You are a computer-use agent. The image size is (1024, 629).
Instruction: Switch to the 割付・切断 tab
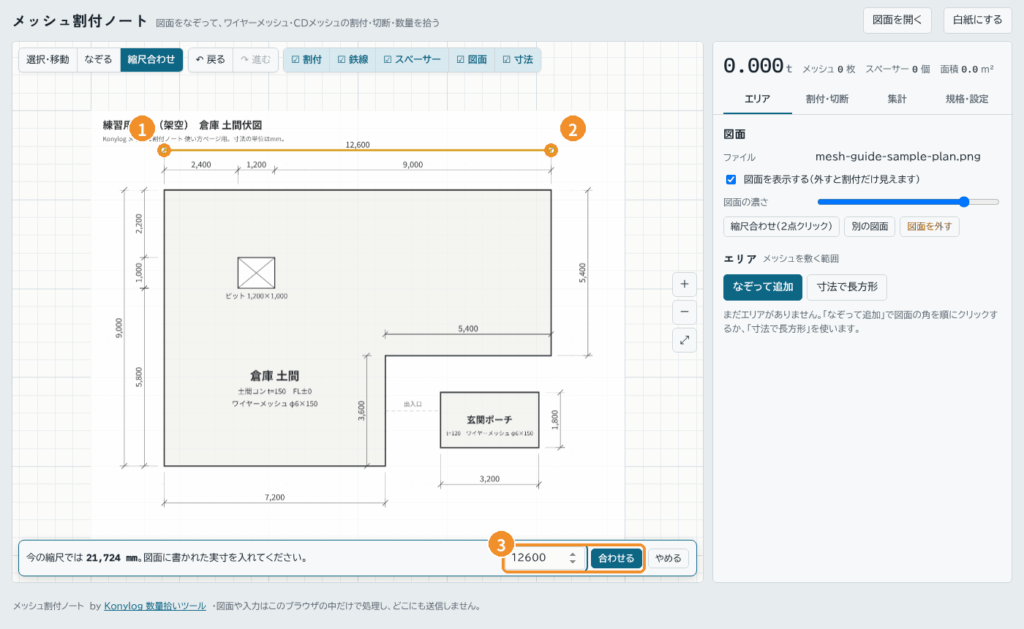coord(827,99)
